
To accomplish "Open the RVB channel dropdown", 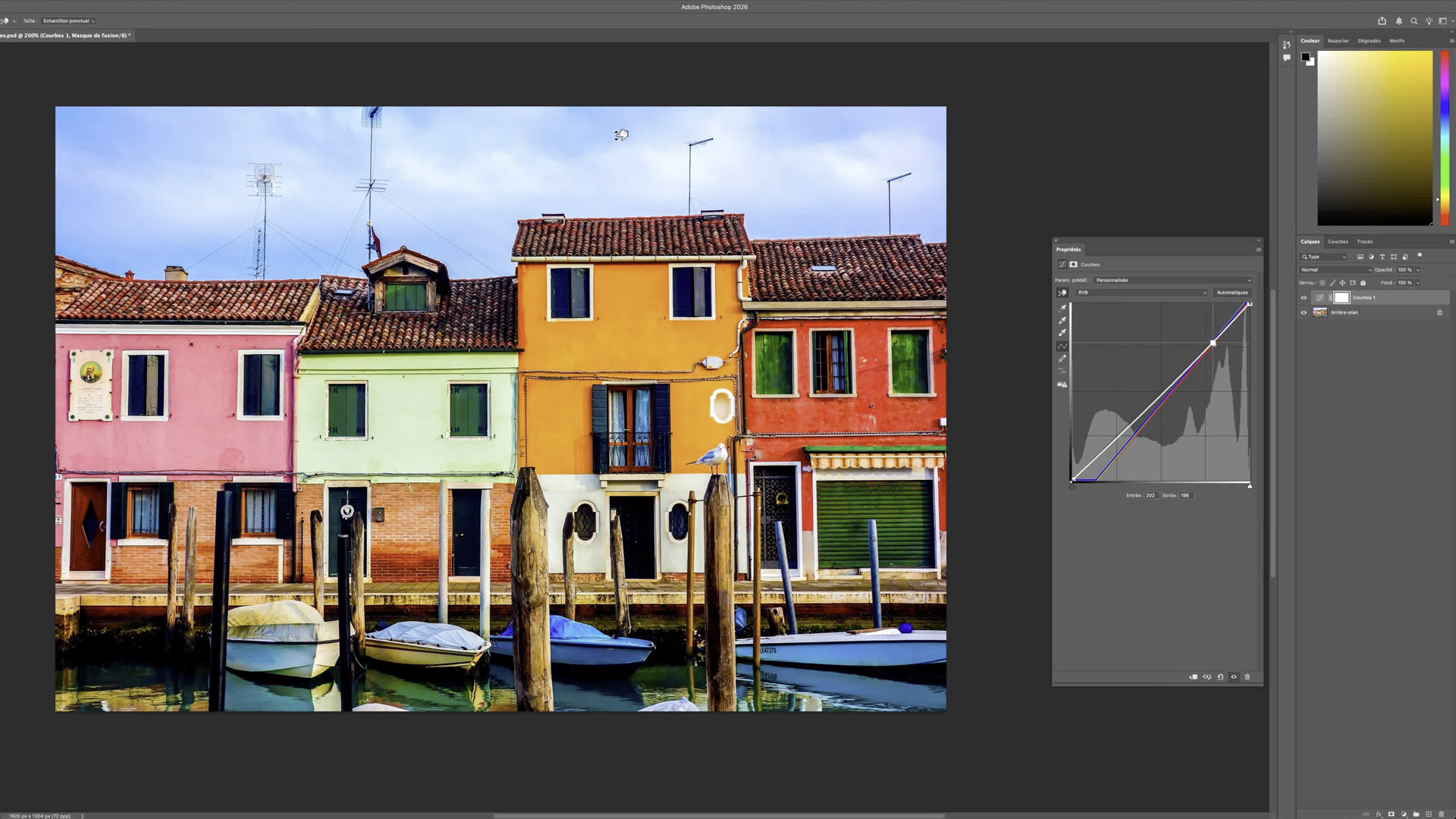I will tap(1141, 293).
